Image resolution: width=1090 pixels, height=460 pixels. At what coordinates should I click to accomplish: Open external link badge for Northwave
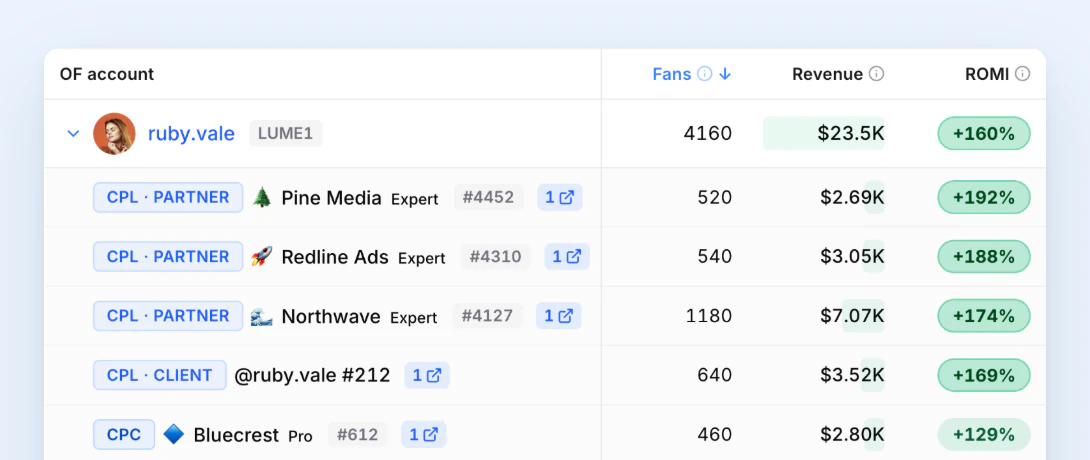(558, 316)
